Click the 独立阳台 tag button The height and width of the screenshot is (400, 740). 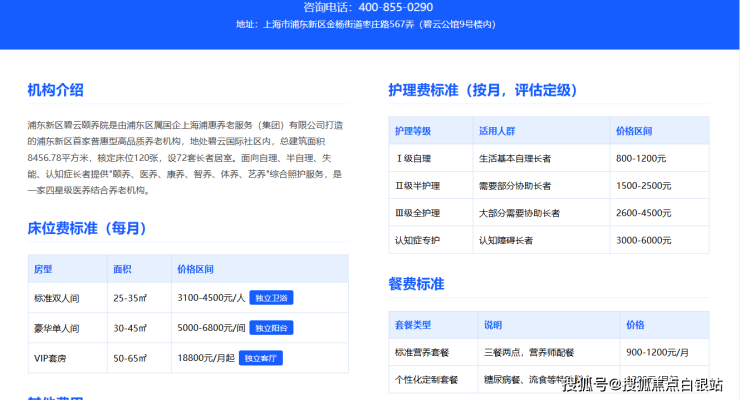pyautogui.click(x=271, y=328)
